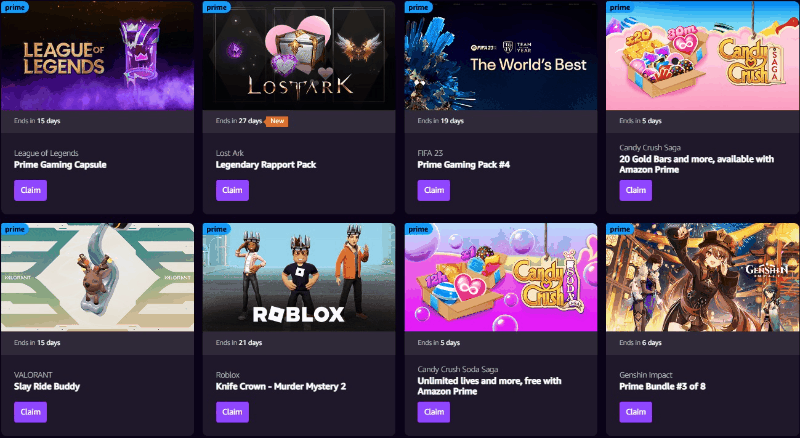Image resolution: width=800 pixels, height=438 pixels.
Task: Claim the Candy Crush Saga 20 Gold Bars offer
Action: tap(636, 190)
